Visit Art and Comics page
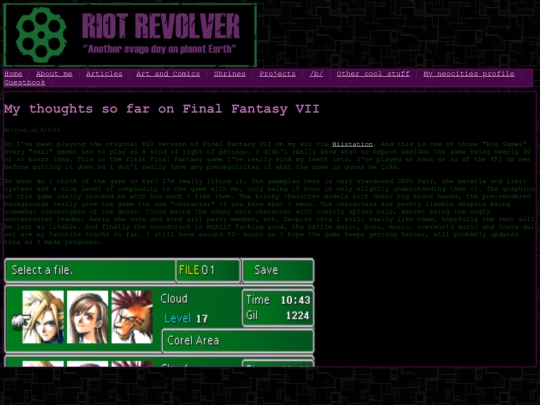This screenshot has width=540, height=405. (168, 74)
